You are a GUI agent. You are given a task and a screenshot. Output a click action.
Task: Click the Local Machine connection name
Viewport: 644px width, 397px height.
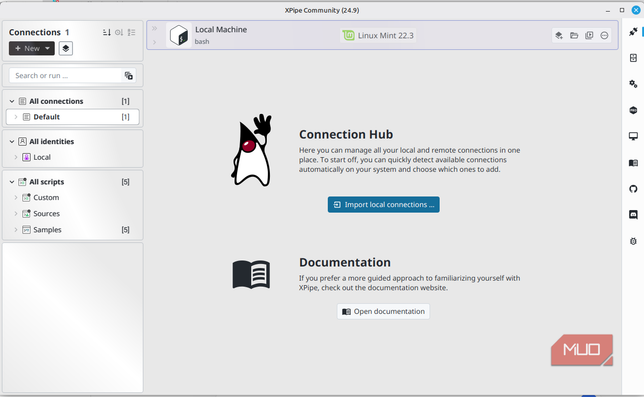coord(221,30)
